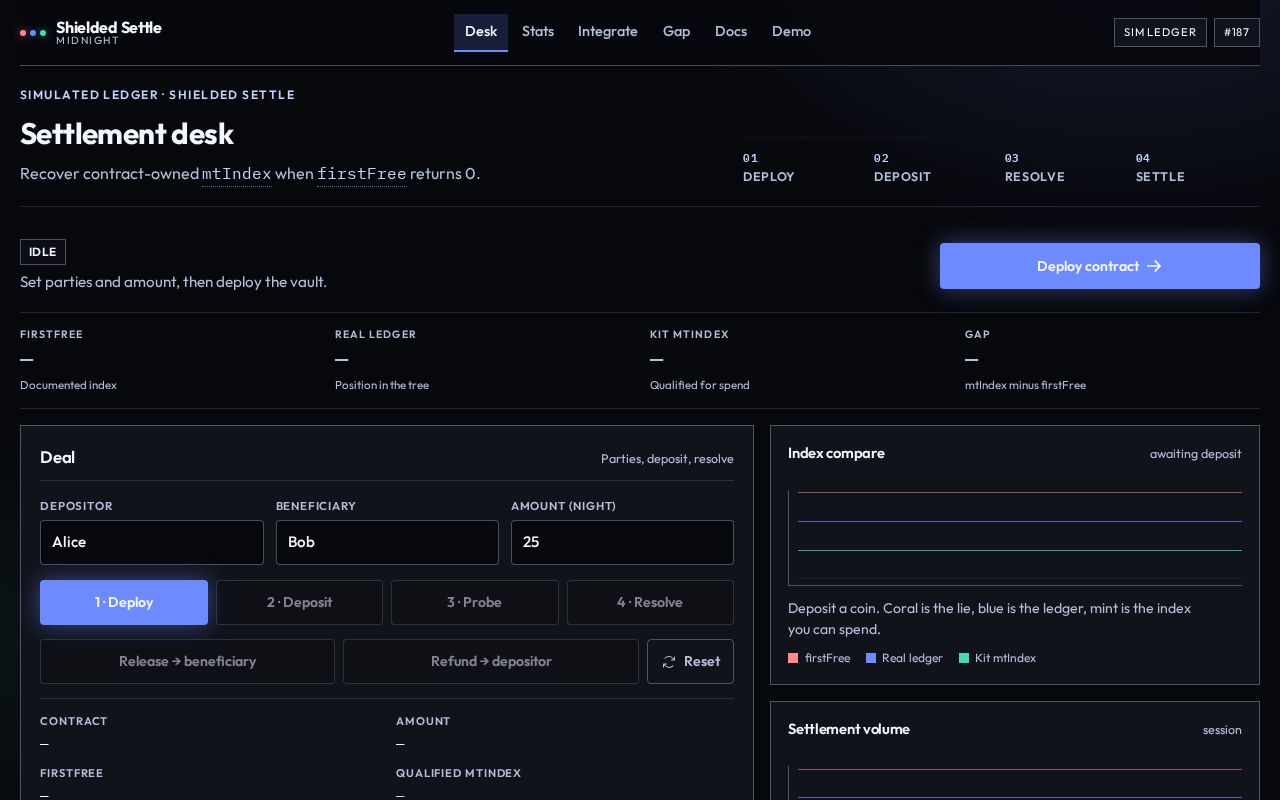Select the 03 RESOLVE progress step
The image size is (1280, 800).
[x=1035, y=167]
